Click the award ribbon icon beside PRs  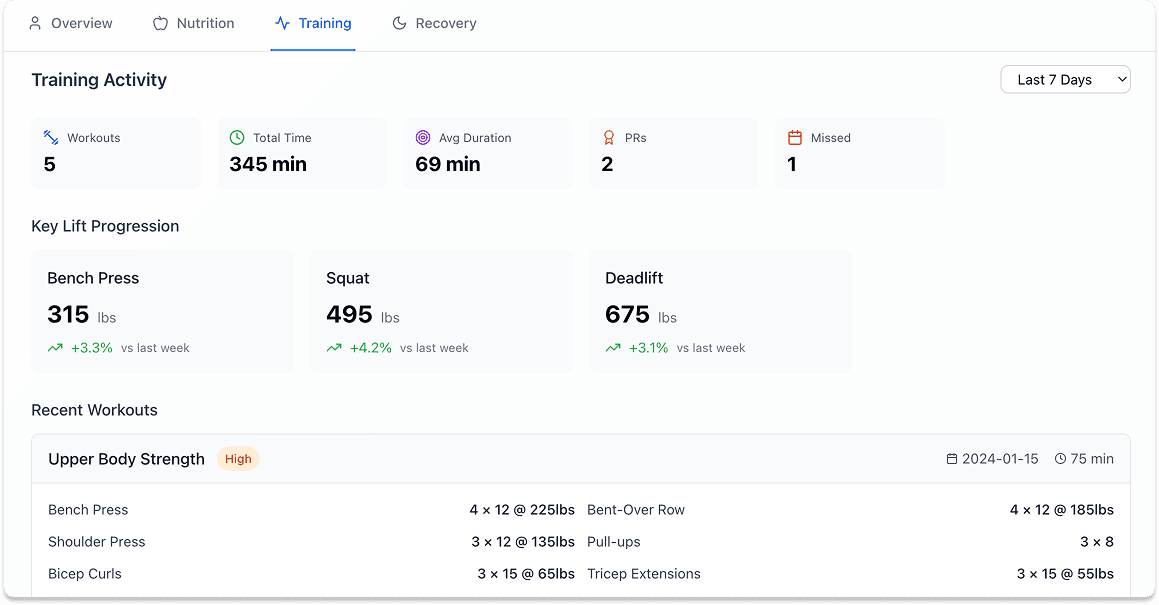click(x=609, y=138)
